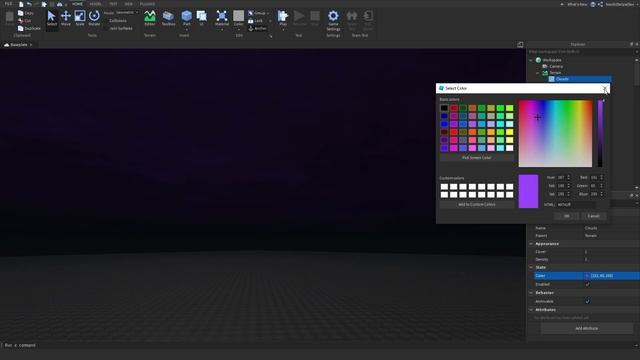Pick the white basic color swatch
This screenshot has height=360, width=640.
tap(509, 148)
